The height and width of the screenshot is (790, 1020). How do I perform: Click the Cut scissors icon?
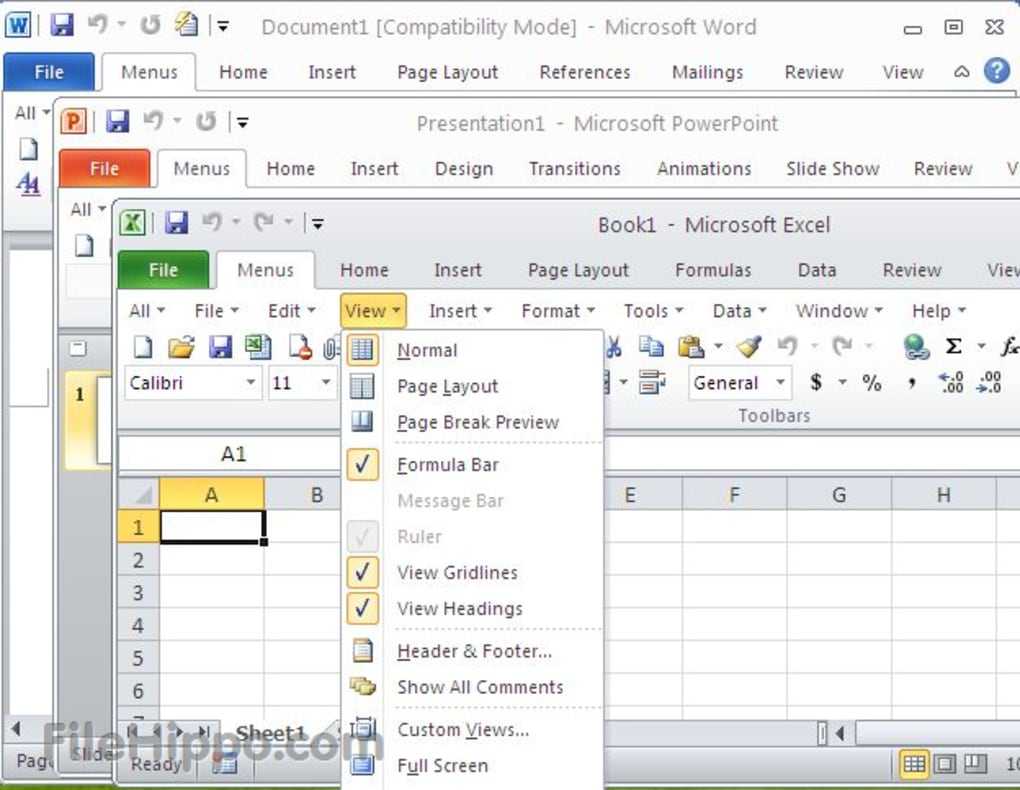[x=614, y=347]
